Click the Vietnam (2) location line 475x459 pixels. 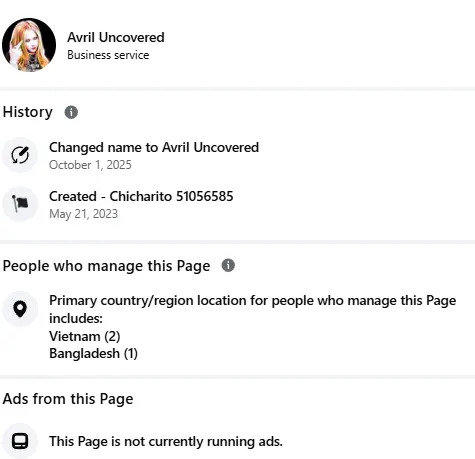[85, 336]
